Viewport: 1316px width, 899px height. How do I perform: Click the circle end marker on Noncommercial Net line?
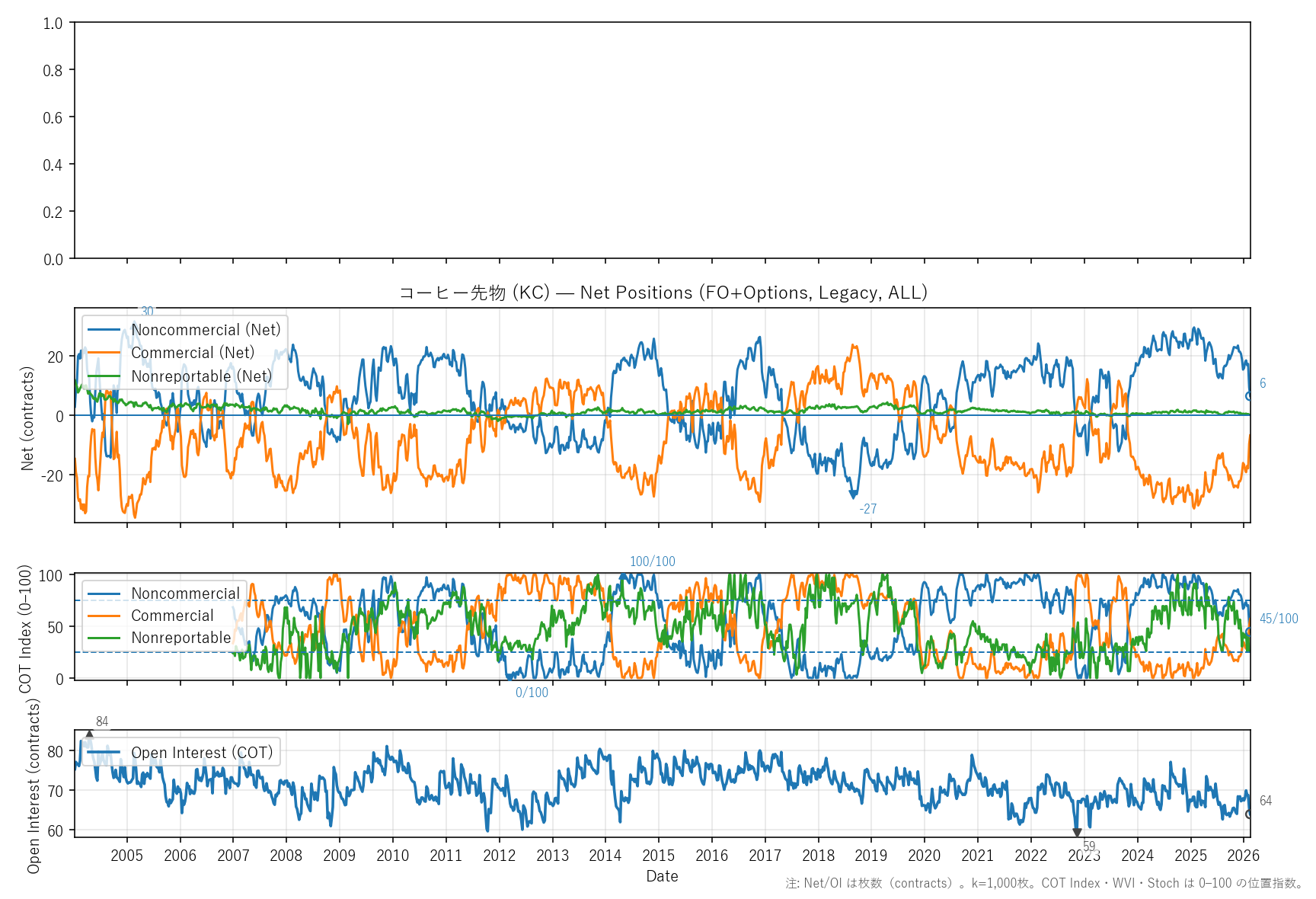(x=1249, y=396)
